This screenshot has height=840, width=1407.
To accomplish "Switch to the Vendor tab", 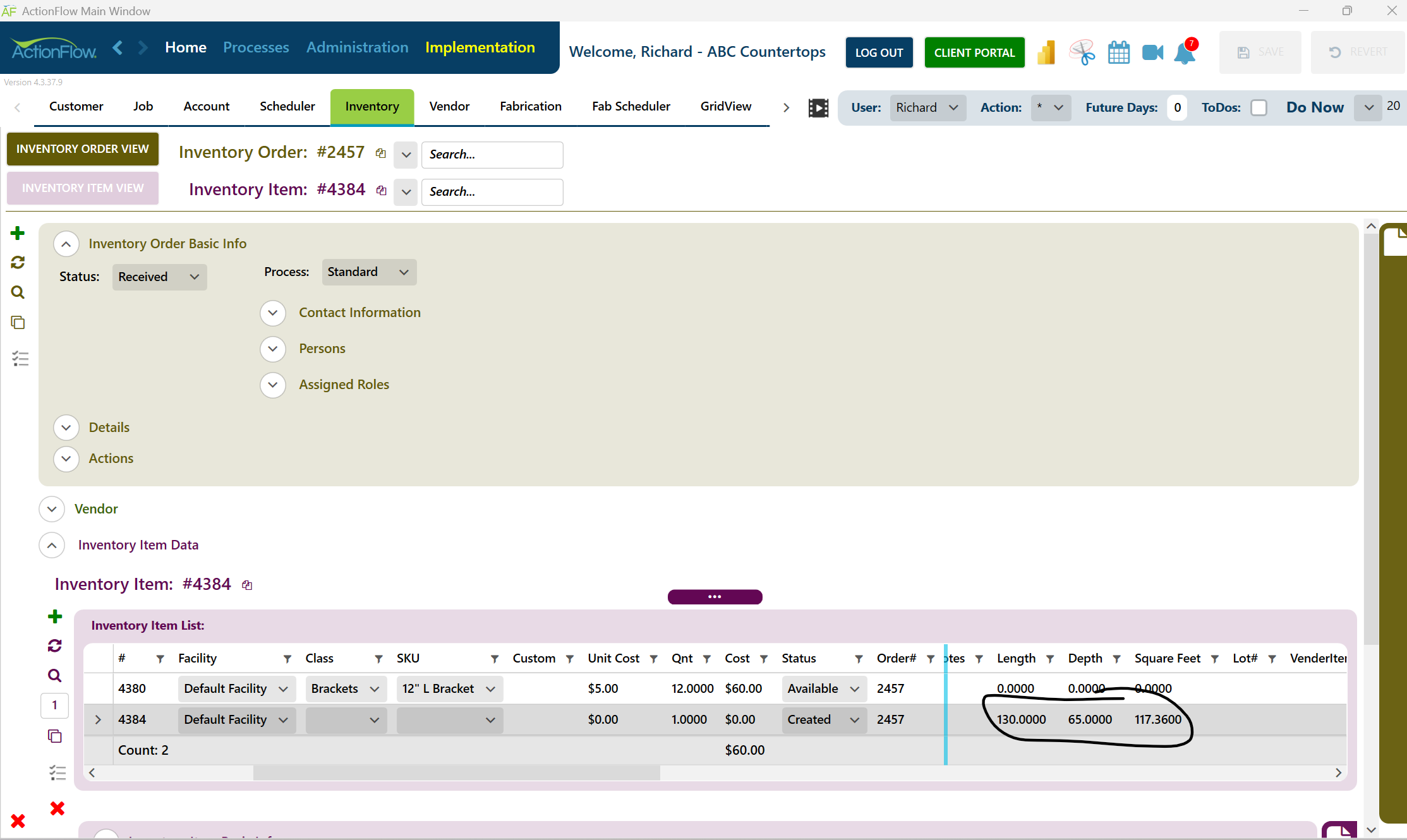I will [449, 107].
